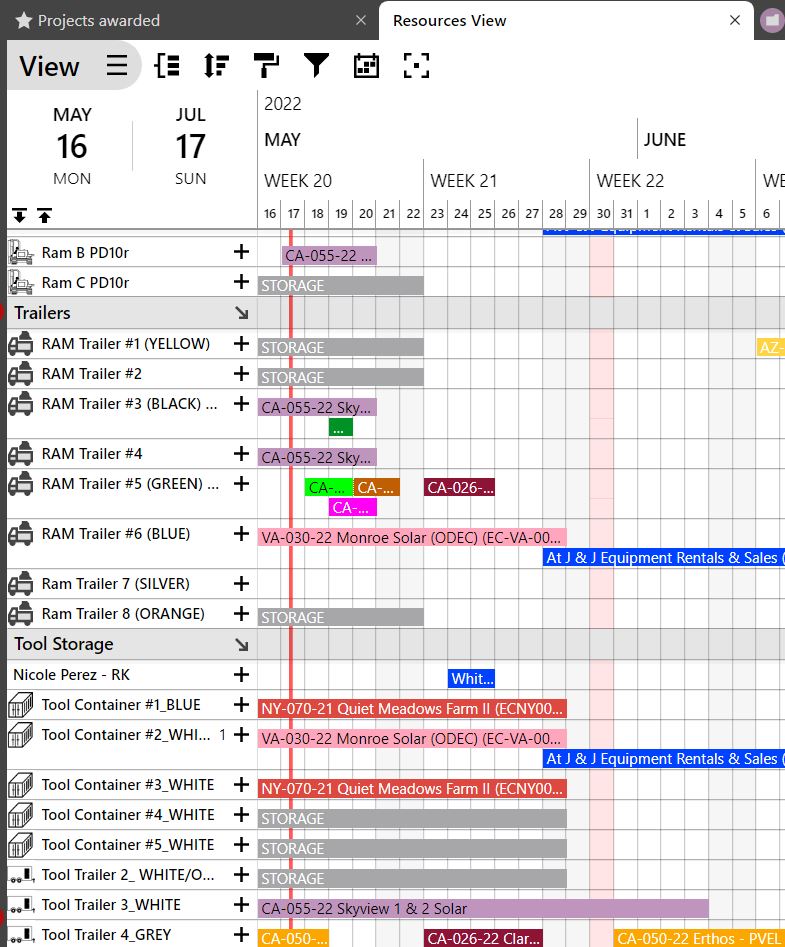Select the Ram B PD10r resource row
The height and width of the screenshot is (947, 785).
click(132, 252)
